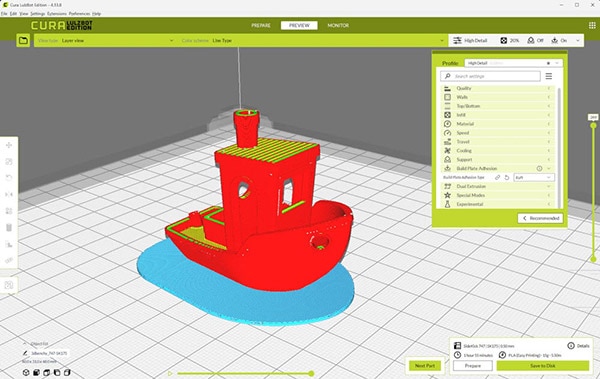The height and width of the screenshot is (379, 600).
Task: Switch to front view cube icon
Action: click(36, 372)
